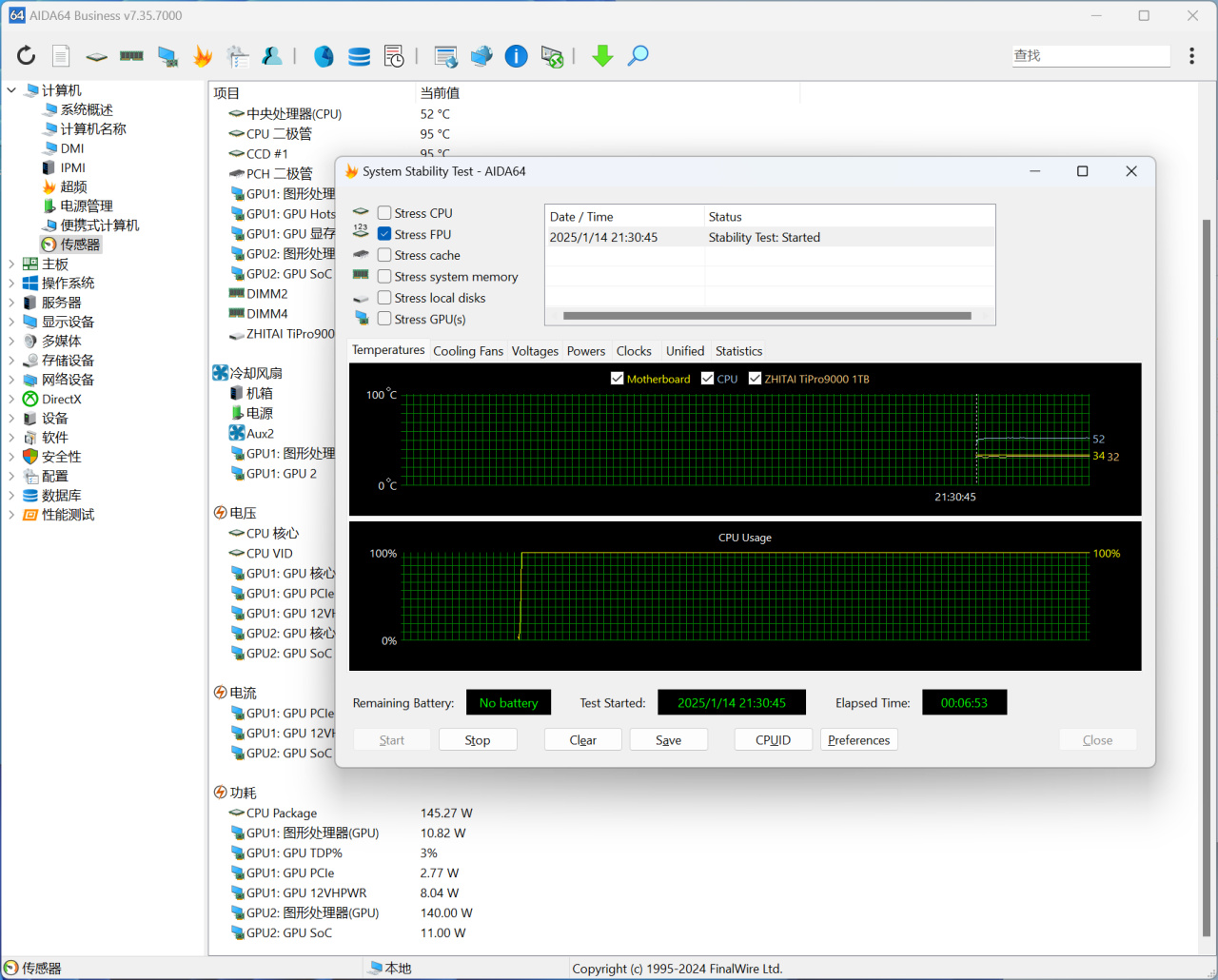Expand the DirectX tree node

point(11,399)
